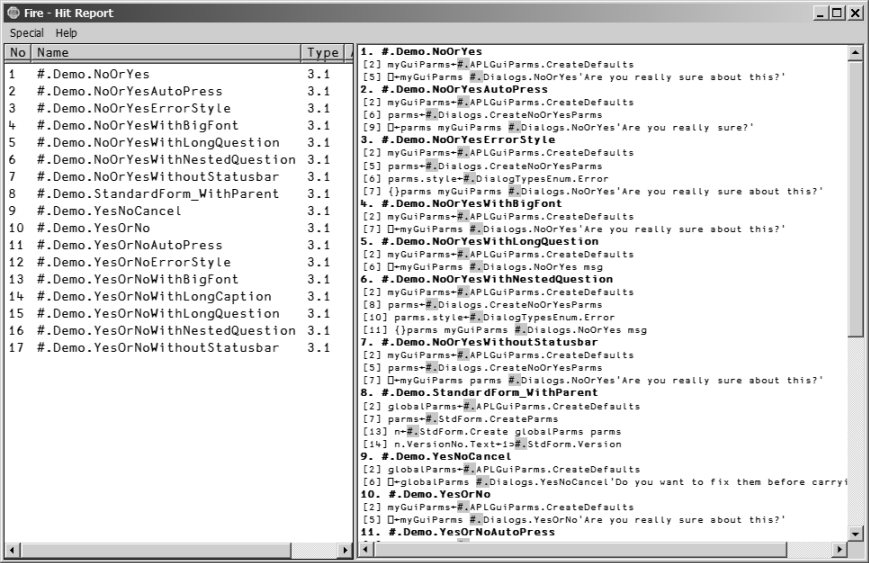Click line [13] n←#.StdForm.Create globalParms parms

pyautogui.click(x=492, y=432)
